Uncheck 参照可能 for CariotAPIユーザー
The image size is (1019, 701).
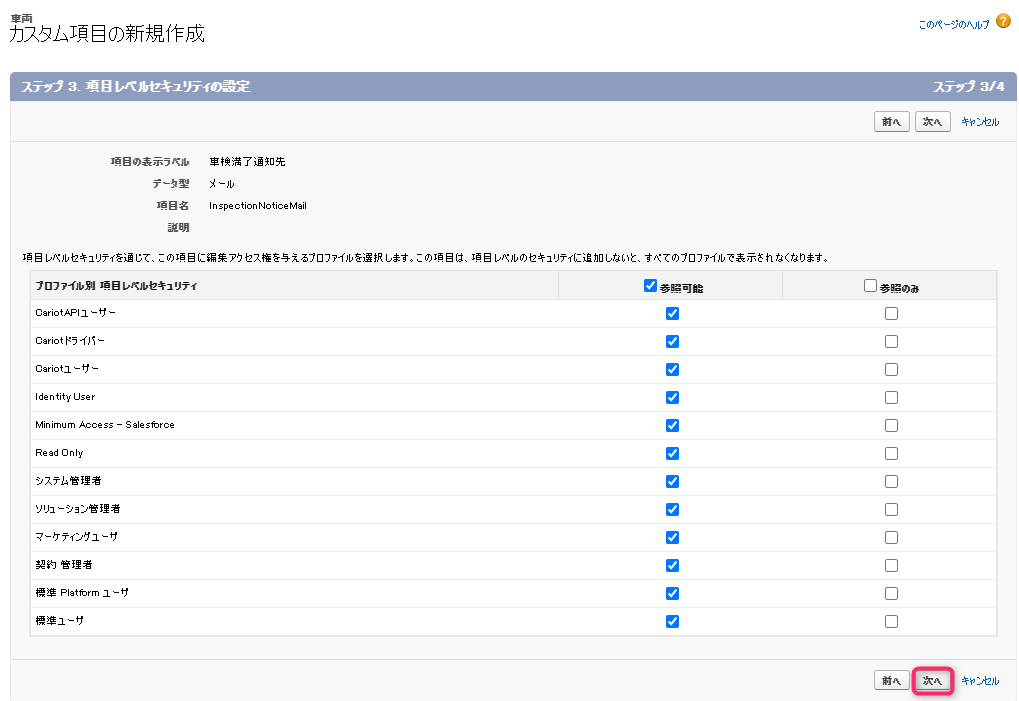point(672,313)
